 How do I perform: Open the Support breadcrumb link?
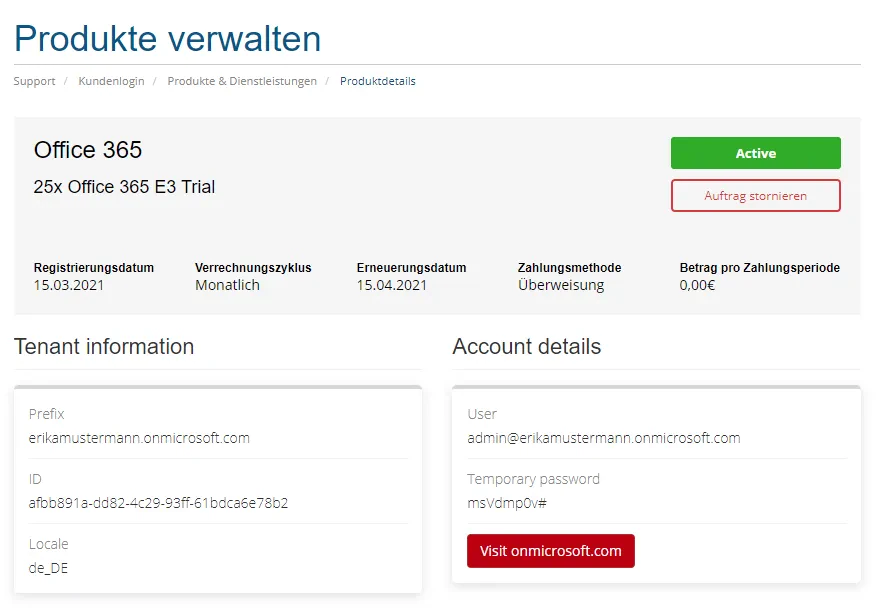[x=34, y=81]
